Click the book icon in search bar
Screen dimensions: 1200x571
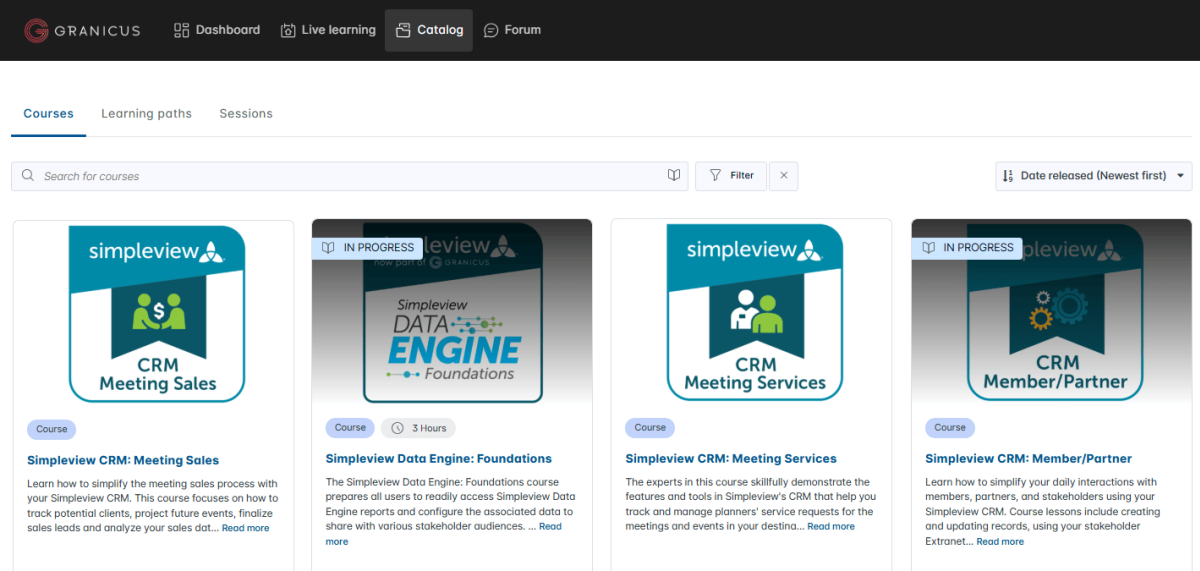click(x=674, y=176)
